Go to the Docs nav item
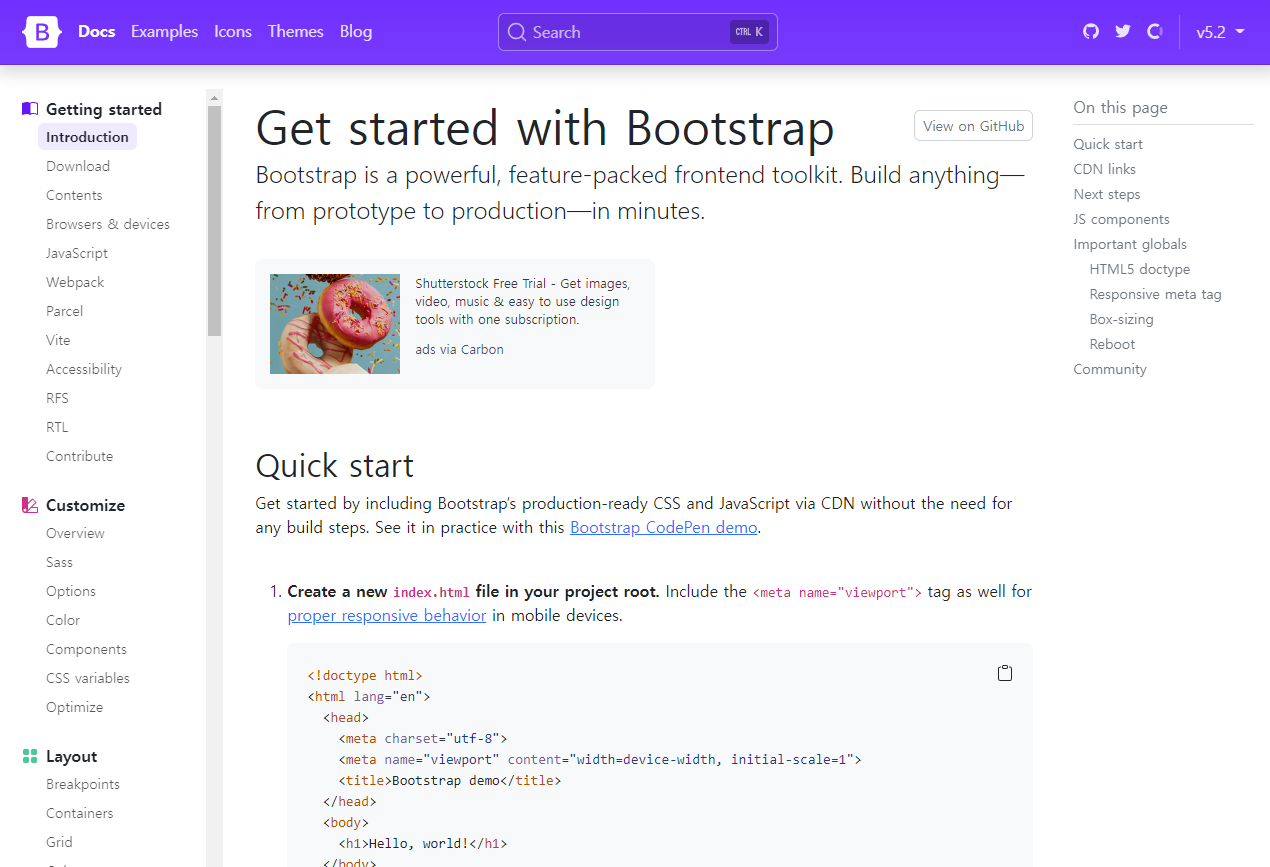The image size is (1270, 867). pos(97,32)
